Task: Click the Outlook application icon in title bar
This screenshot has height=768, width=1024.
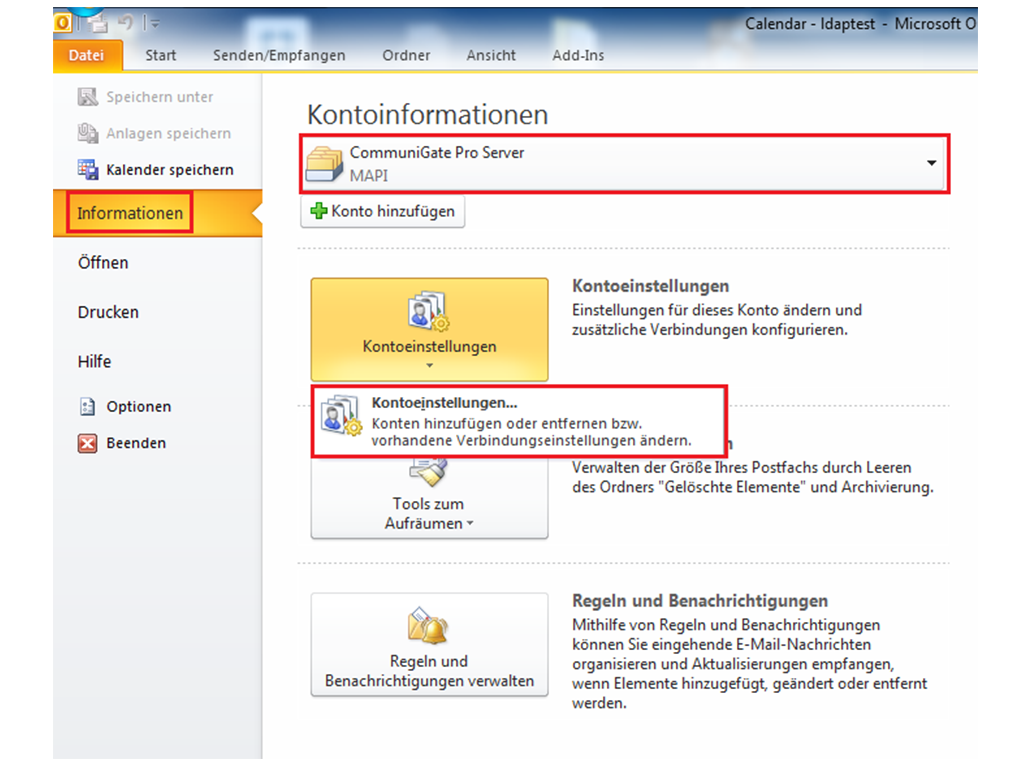Action: [x=61, y=23]
